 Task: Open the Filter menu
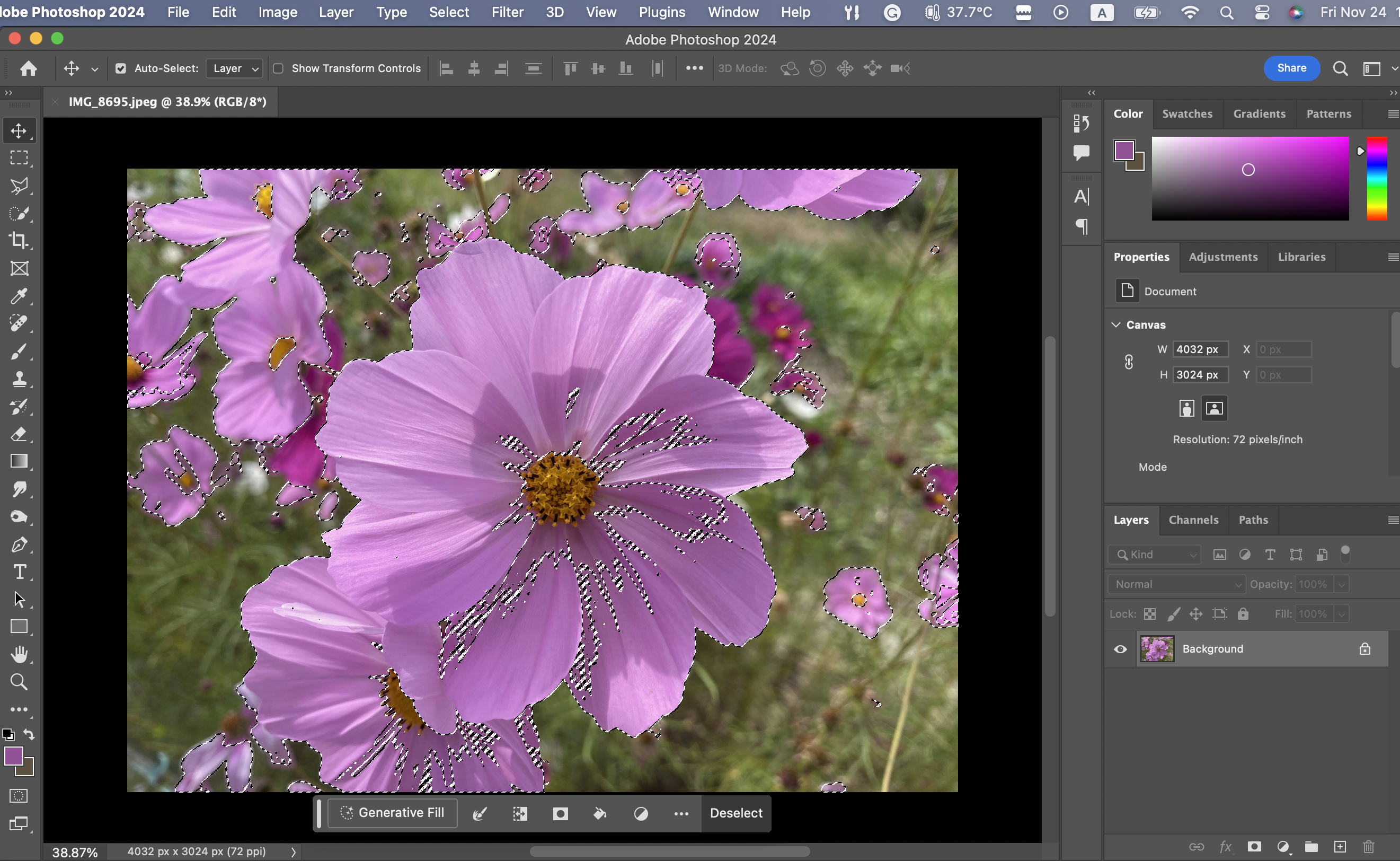point(507,12)
